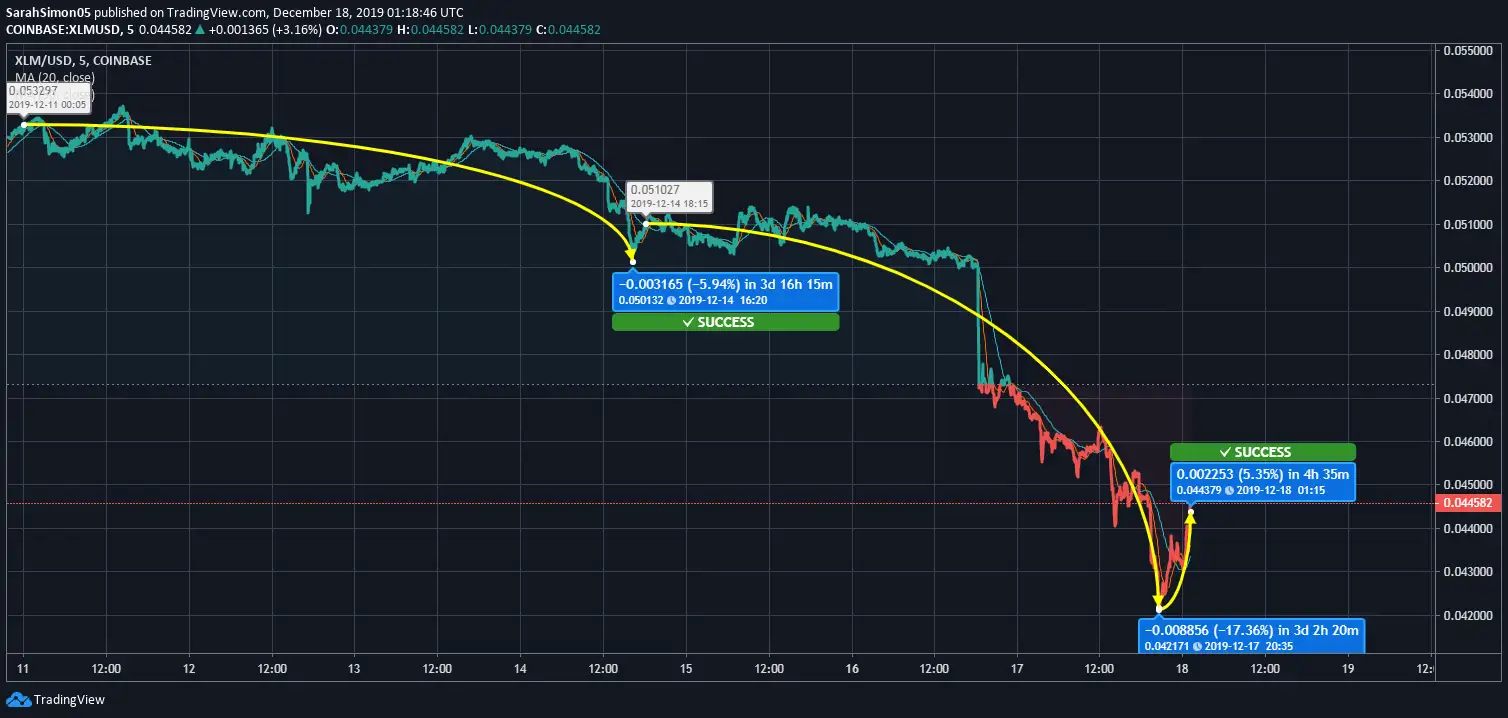This screenshot has width=1508, height=718.
Task: Click the 0.053297 price marker label
Action: point(47,96)
